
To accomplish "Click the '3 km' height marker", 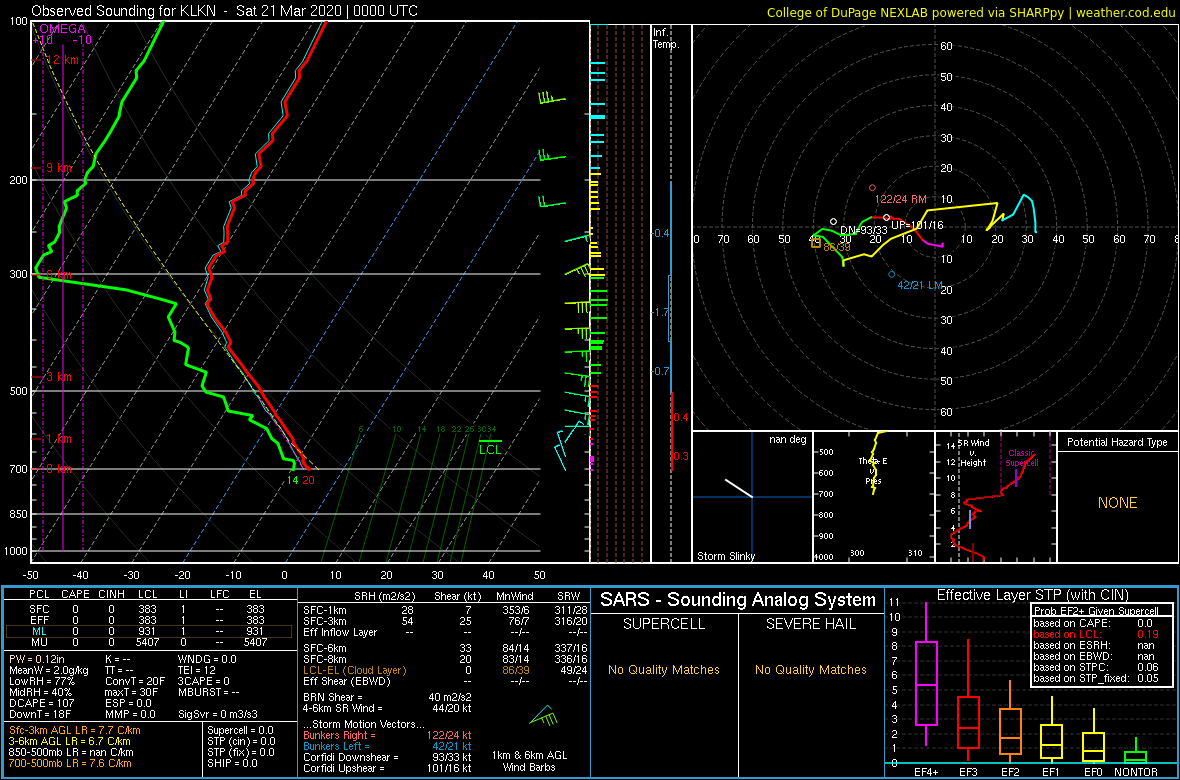I will (x=56, y=376).
